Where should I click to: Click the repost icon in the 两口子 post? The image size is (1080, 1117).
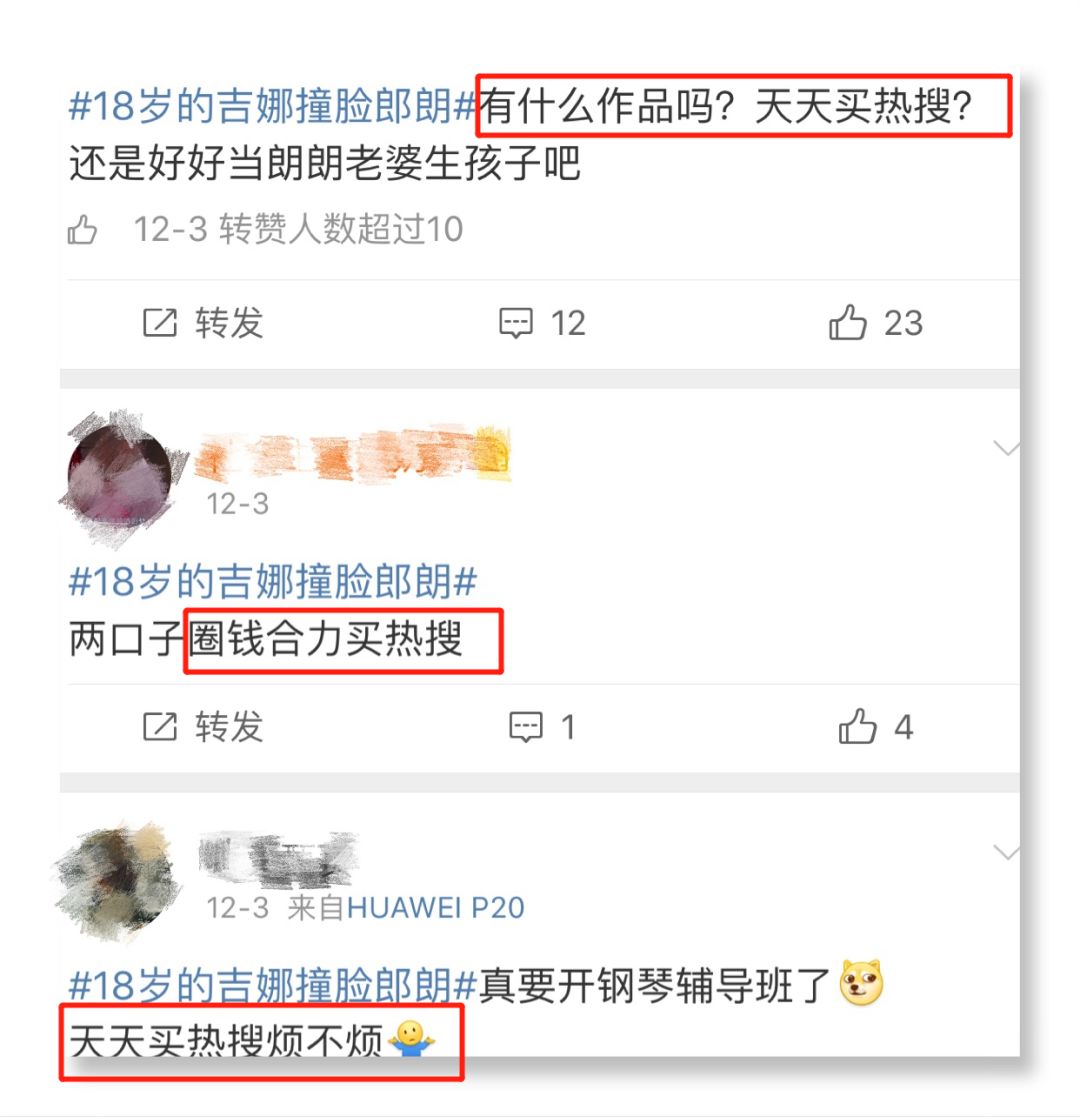[x=160, y=727]
